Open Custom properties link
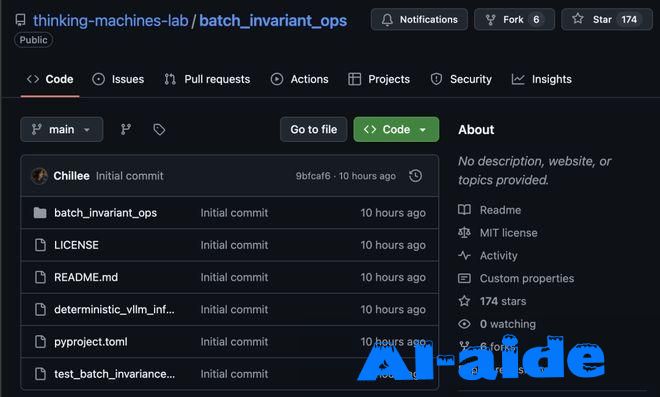 pos(527,279)
